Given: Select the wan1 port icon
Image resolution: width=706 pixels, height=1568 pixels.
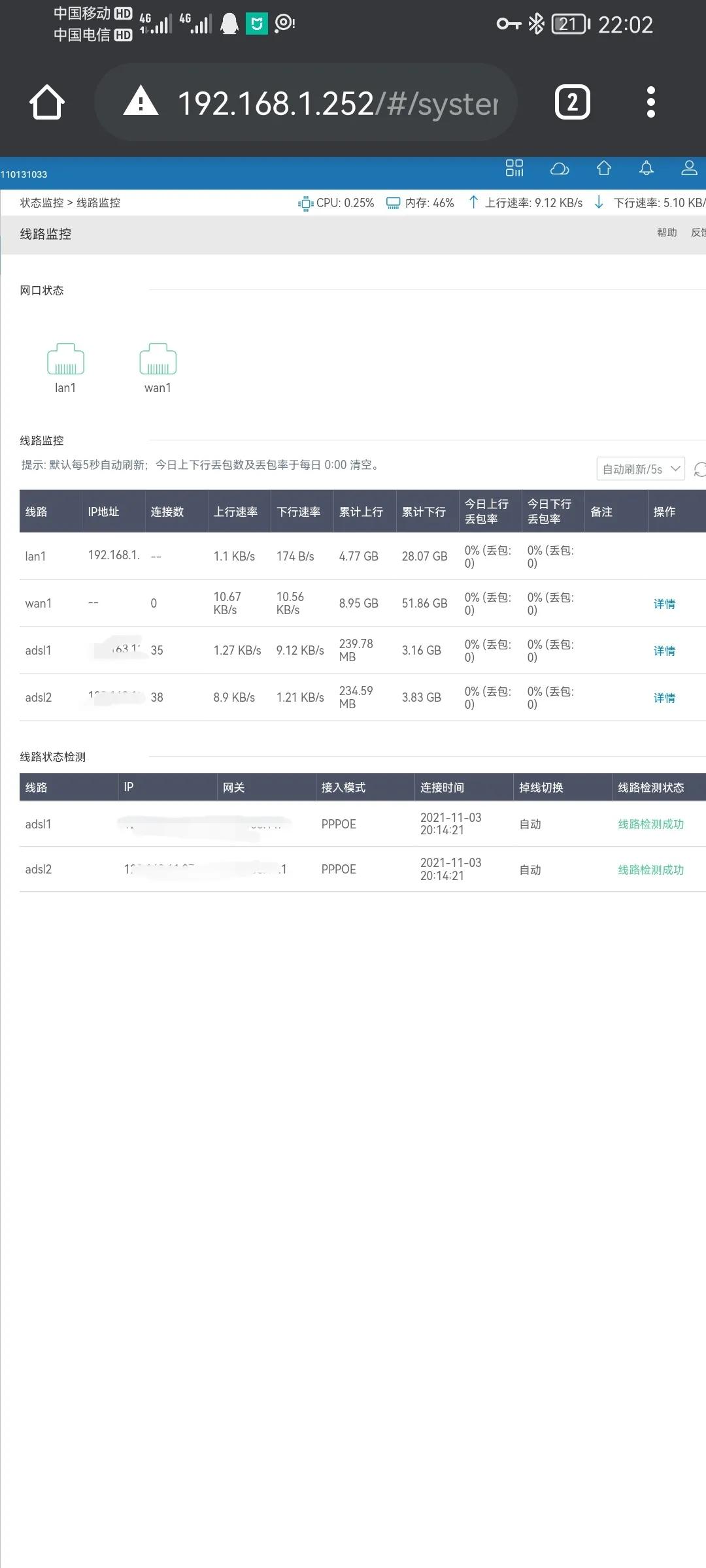Looking at the screenshot, I should click(158, 359).
